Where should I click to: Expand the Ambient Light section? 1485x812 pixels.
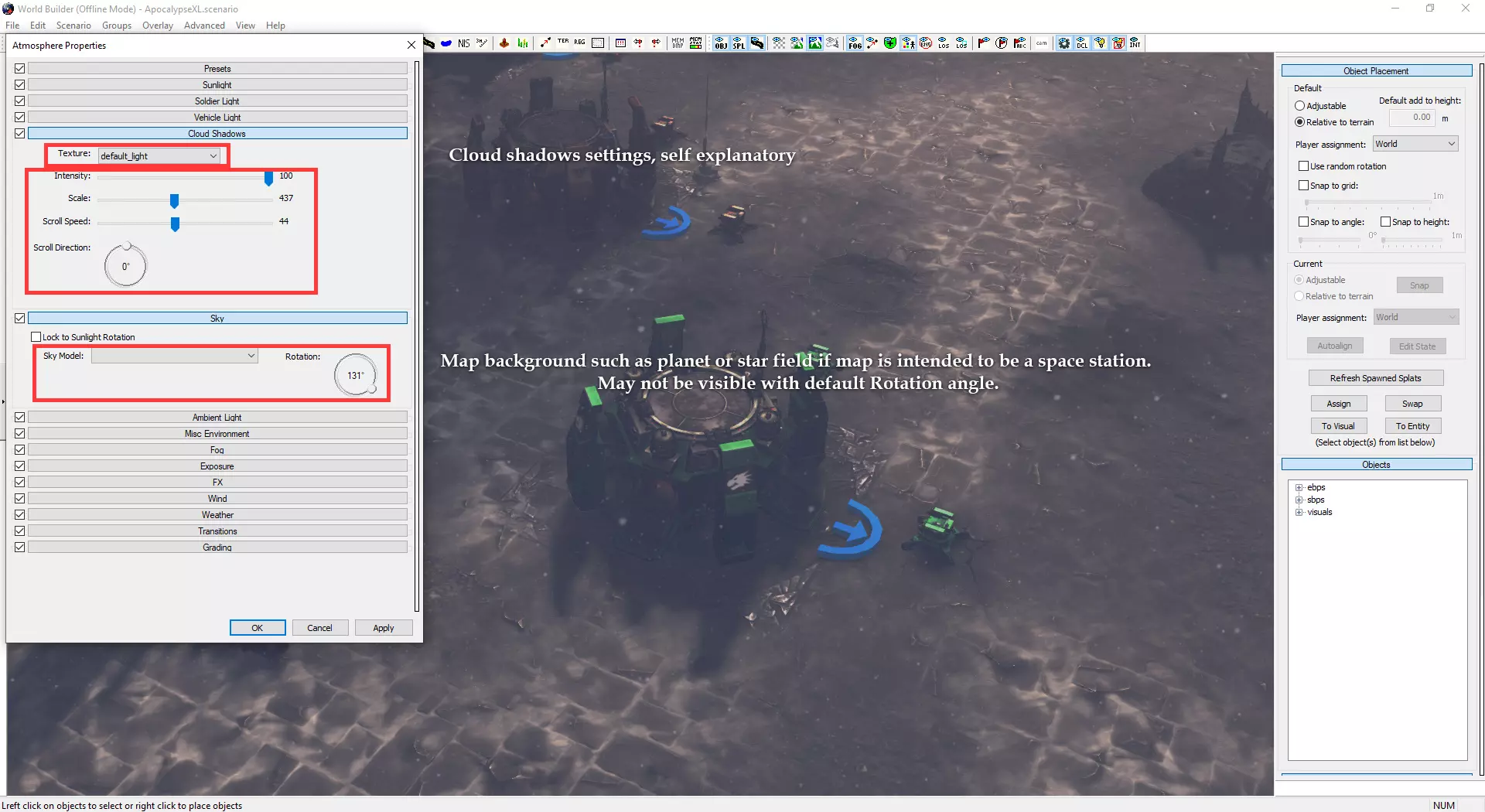point(217,418)
